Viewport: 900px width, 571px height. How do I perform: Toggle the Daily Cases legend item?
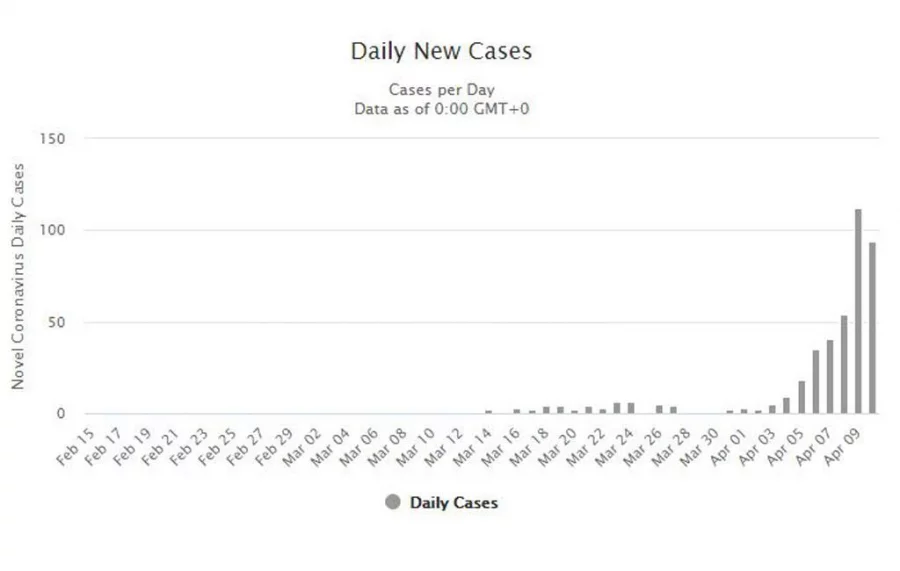point(441,503)
